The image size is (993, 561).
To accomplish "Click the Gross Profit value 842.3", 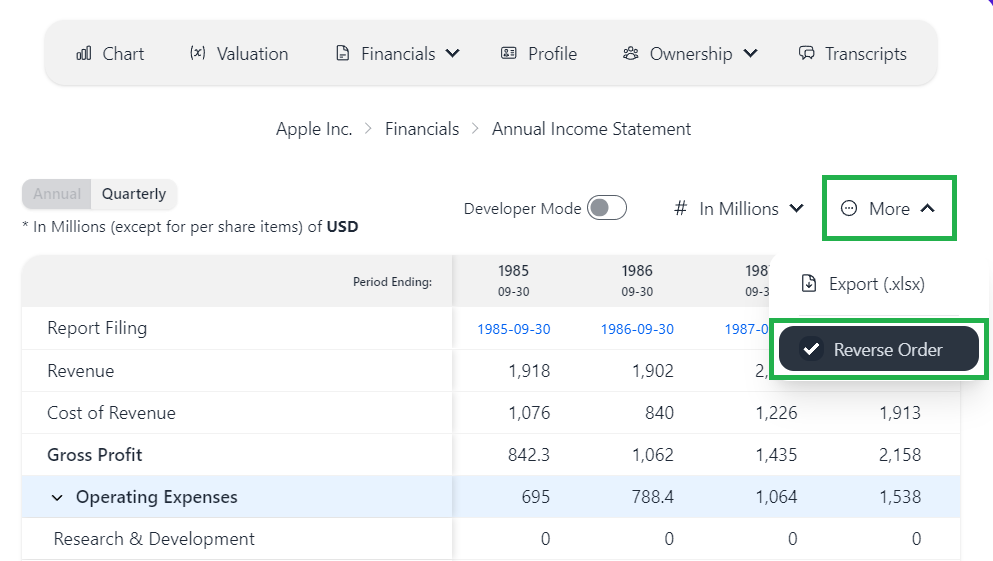I will pos(529,455).
